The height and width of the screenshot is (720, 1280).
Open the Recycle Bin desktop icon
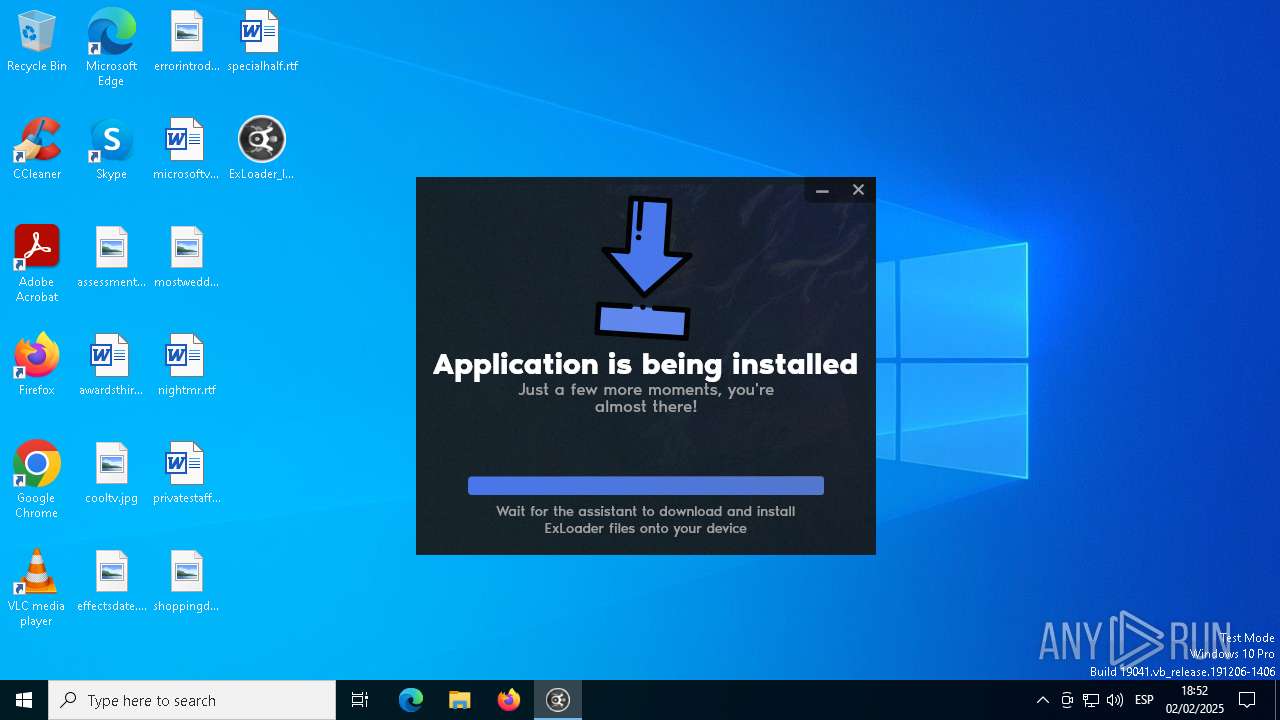click(x=37, y=42)
